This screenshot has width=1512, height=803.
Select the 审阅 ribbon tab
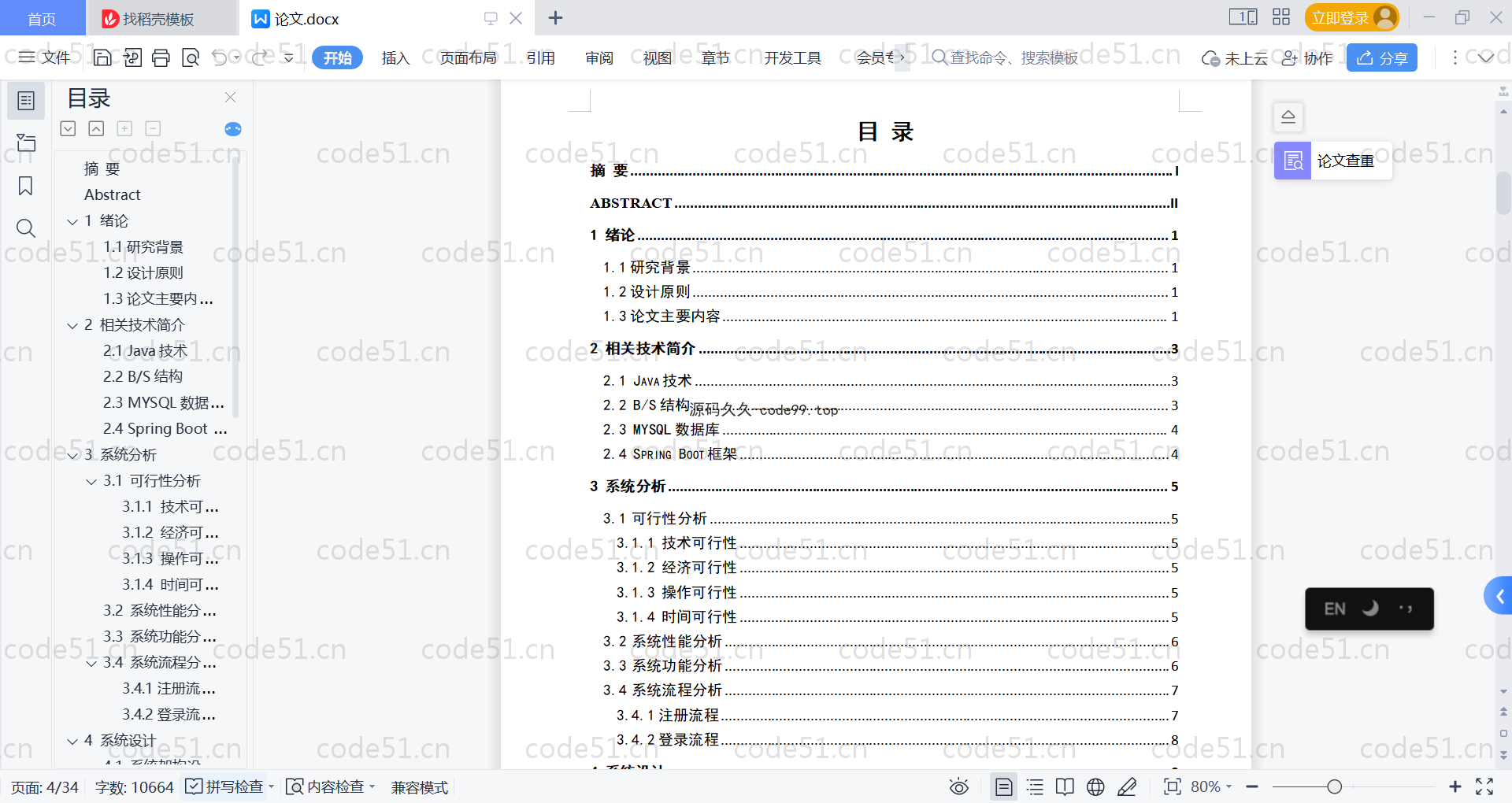(599, 57)
